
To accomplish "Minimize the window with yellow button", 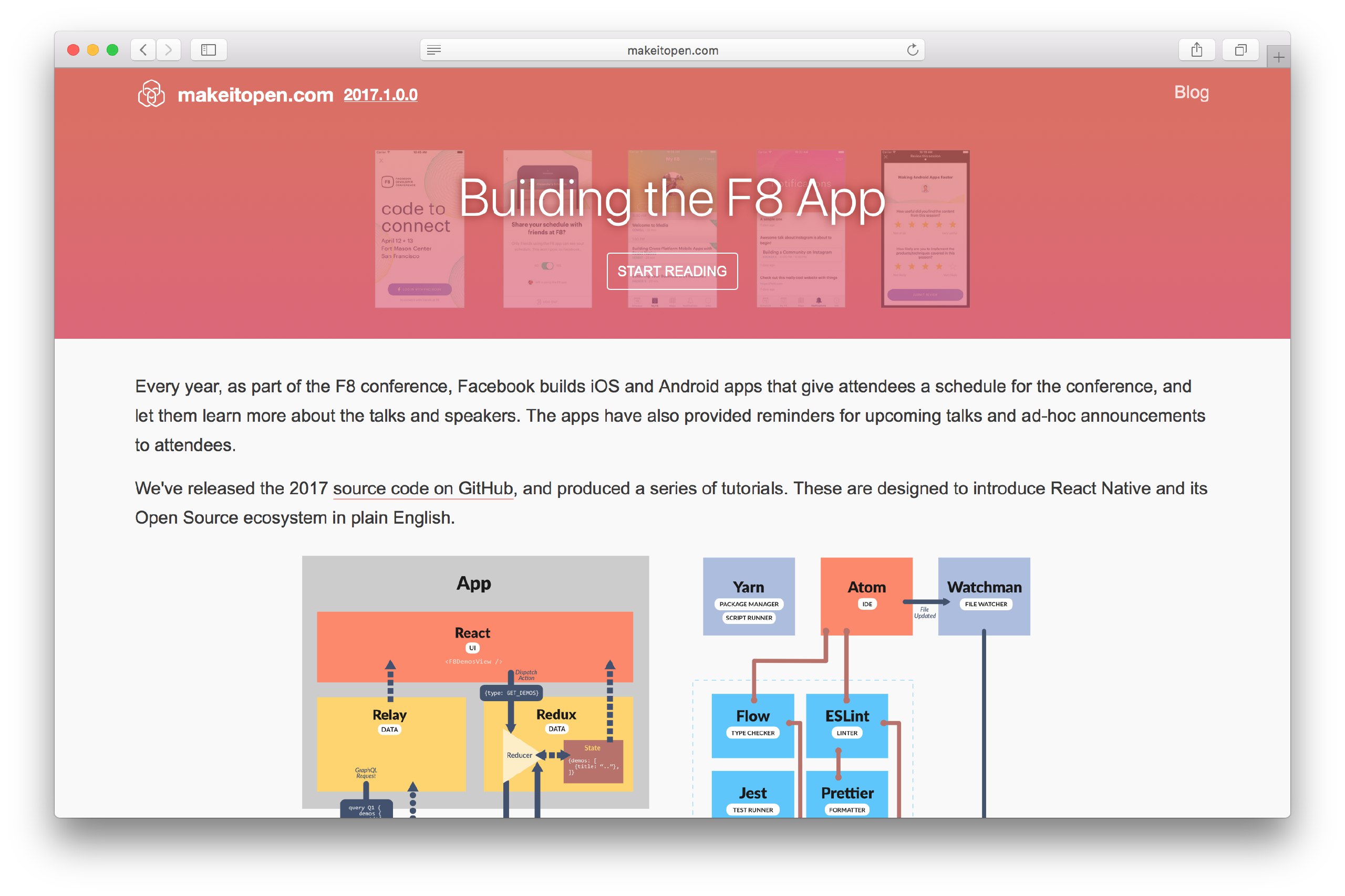I will click(92, 50).
